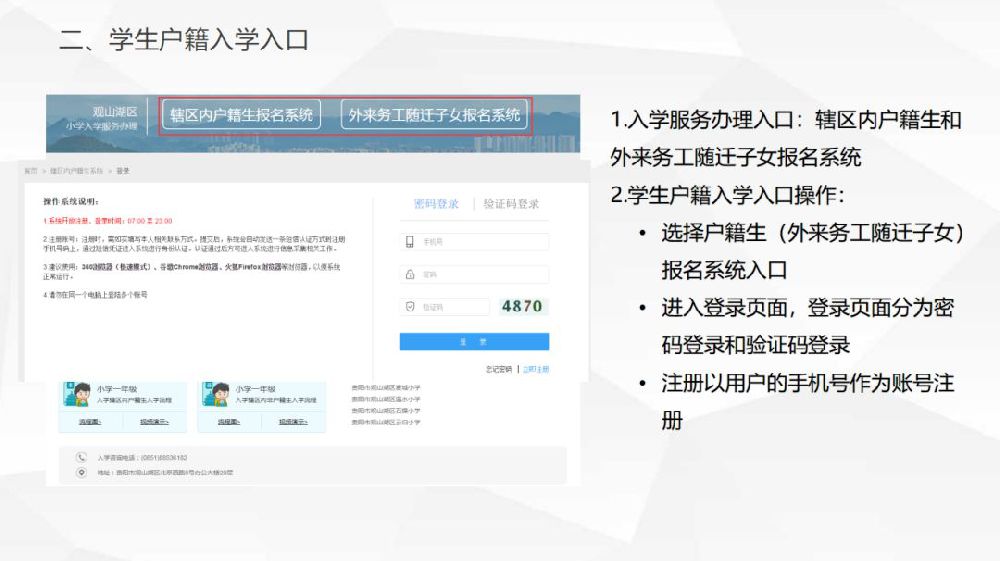Click the slide title 学生户籍入学入口

point(209,40)
